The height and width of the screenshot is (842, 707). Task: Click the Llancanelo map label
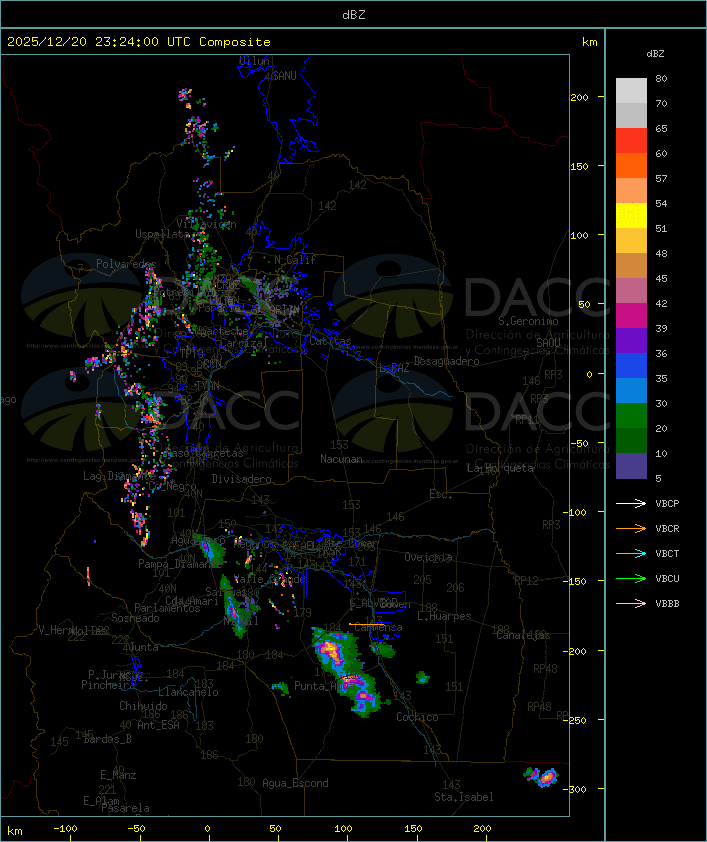188,692
